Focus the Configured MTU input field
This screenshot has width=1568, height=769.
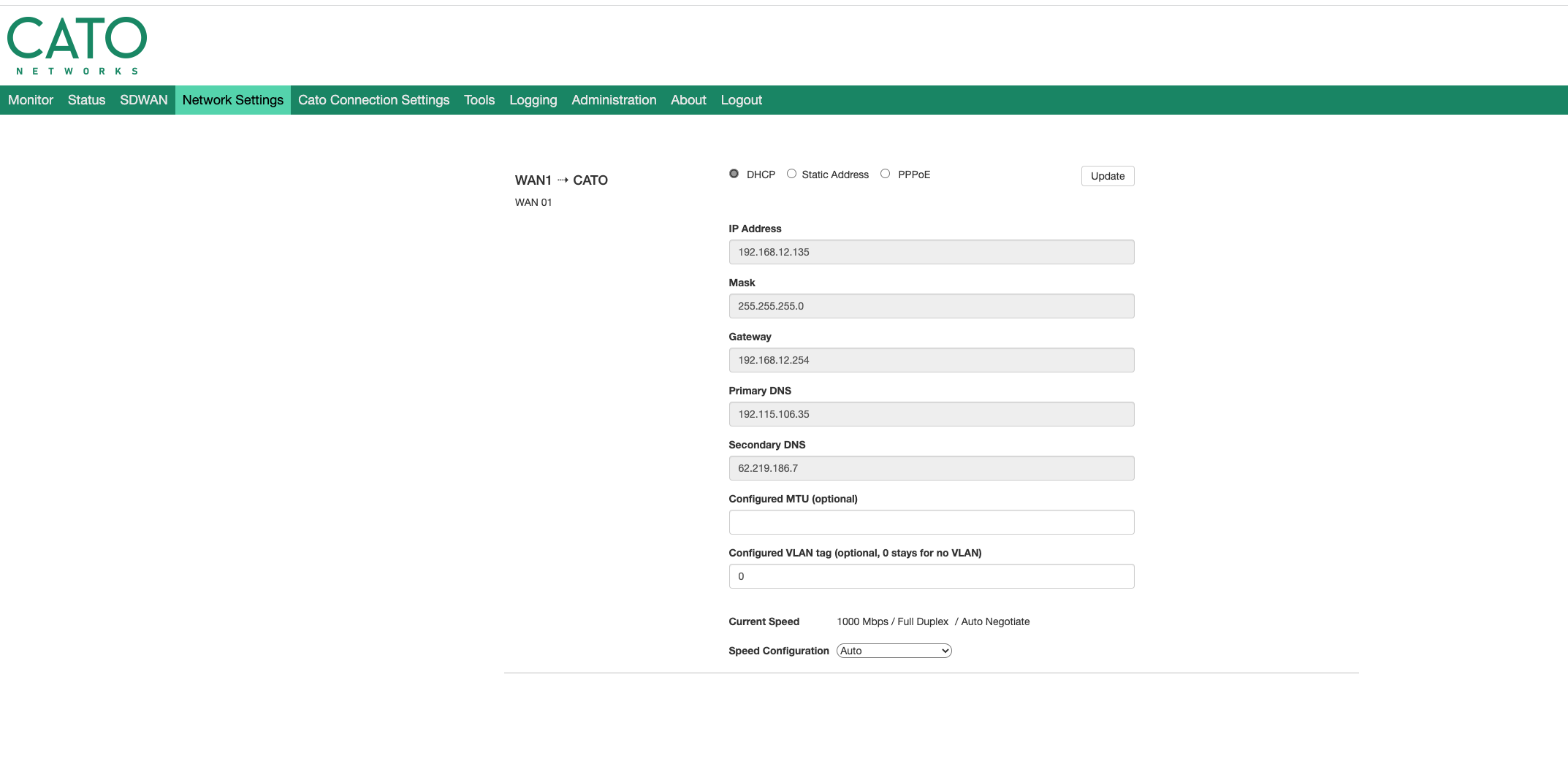931,522
